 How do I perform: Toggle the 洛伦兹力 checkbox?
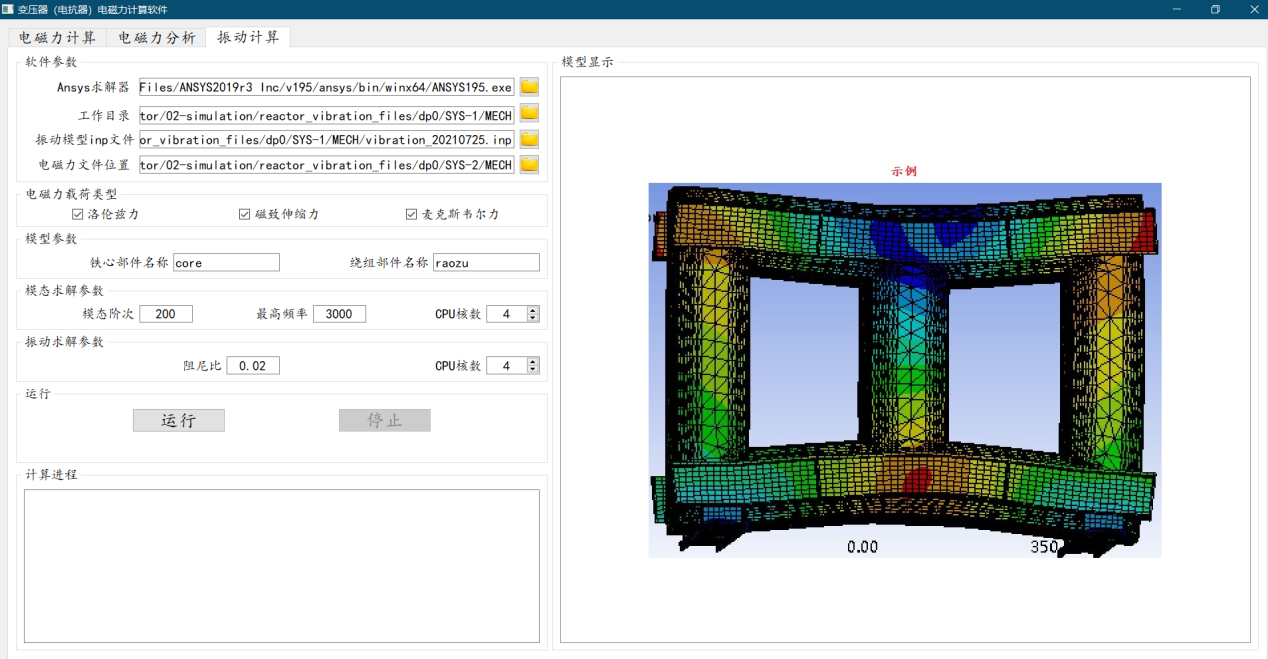click(78, 214)
